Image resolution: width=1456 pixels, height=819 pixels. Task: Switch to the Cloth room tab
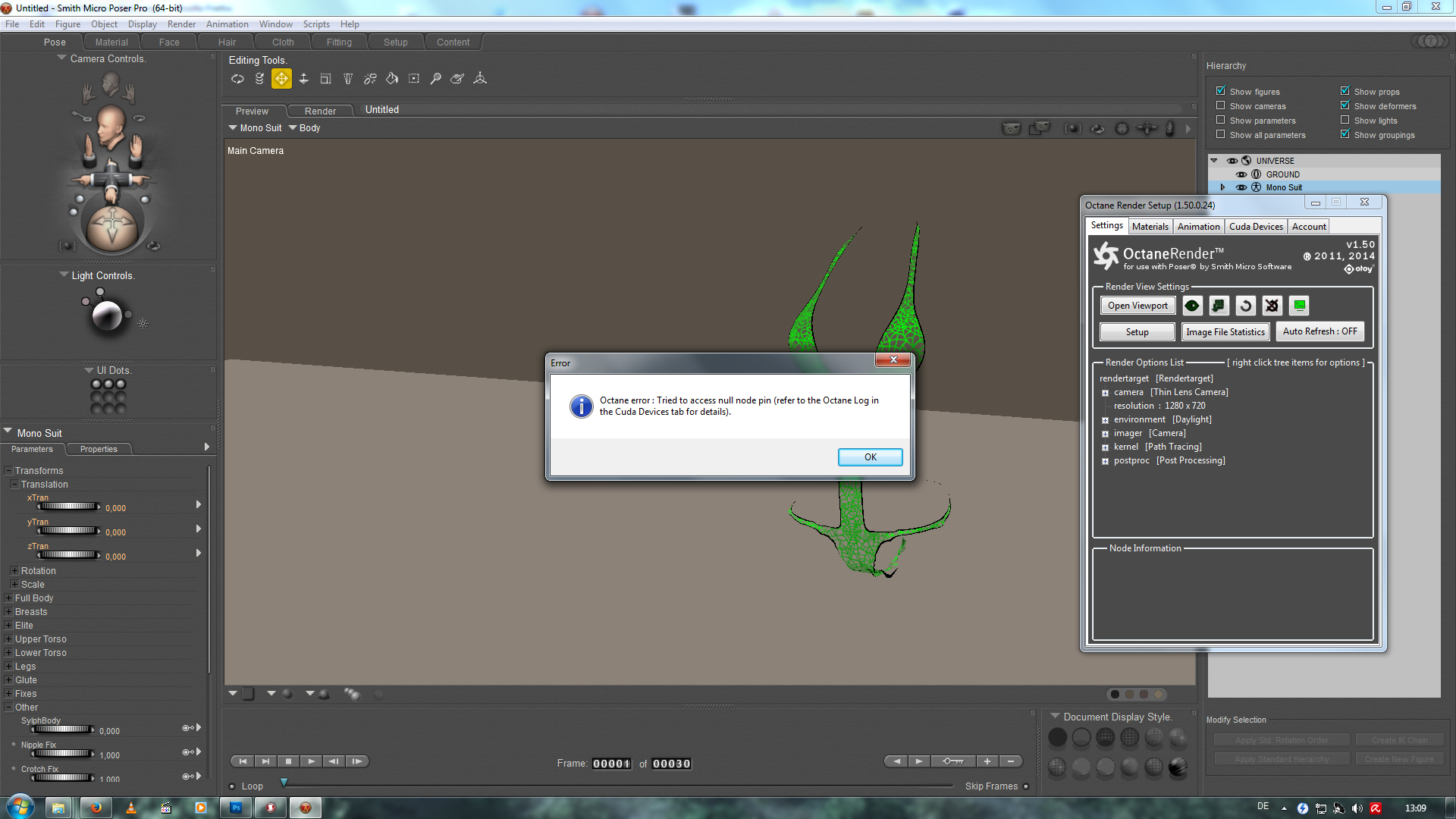[x=283, y=42]
